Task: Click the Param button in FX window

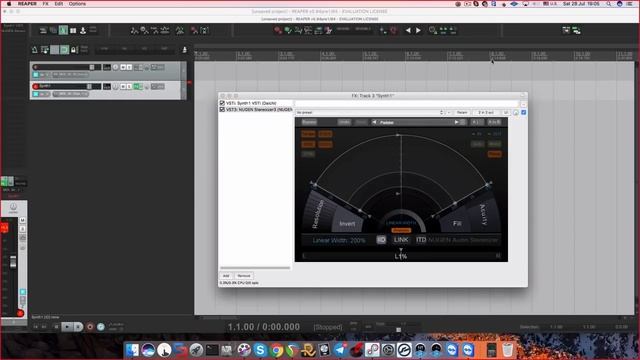Action: (x=462, y=112)
